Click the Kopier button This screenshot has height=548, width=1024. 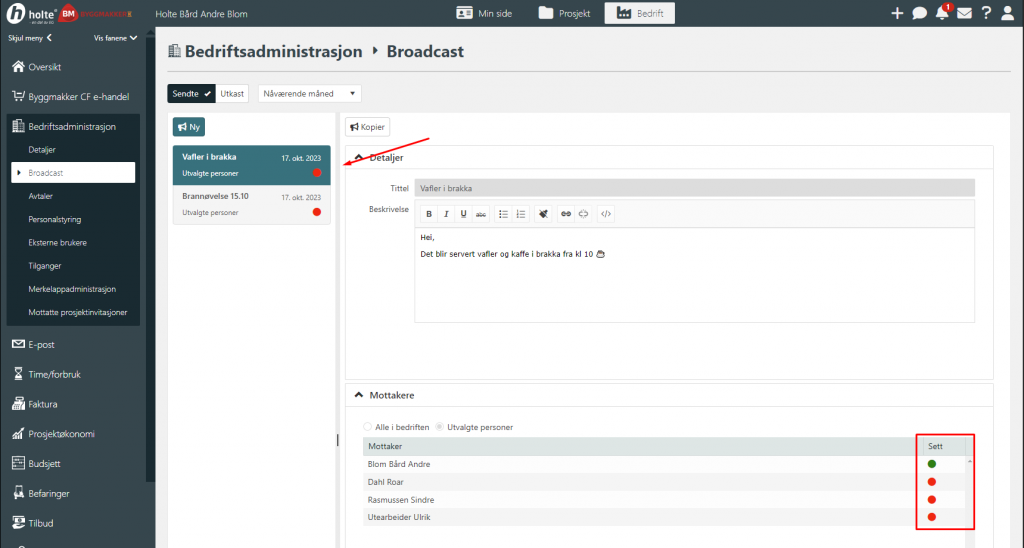(367, 127)
